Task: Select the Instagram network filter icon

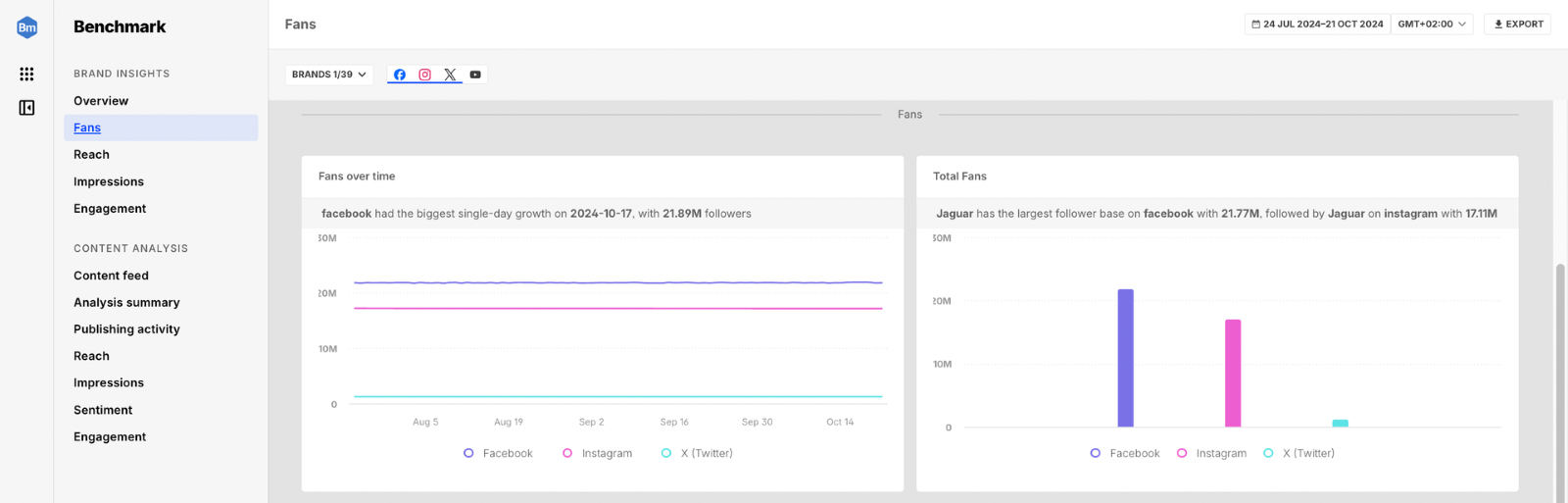Action: pos(424,75)
